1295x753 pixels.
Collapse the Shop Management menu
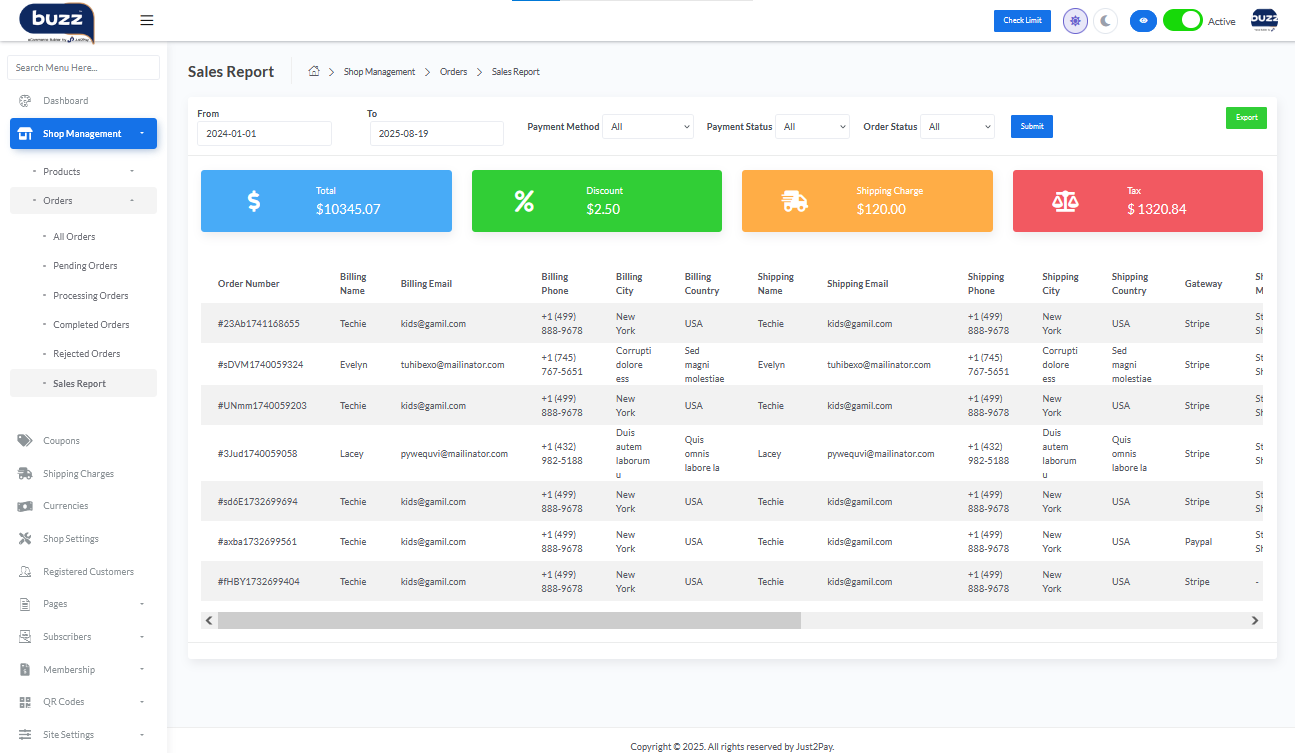click(83, 134)
